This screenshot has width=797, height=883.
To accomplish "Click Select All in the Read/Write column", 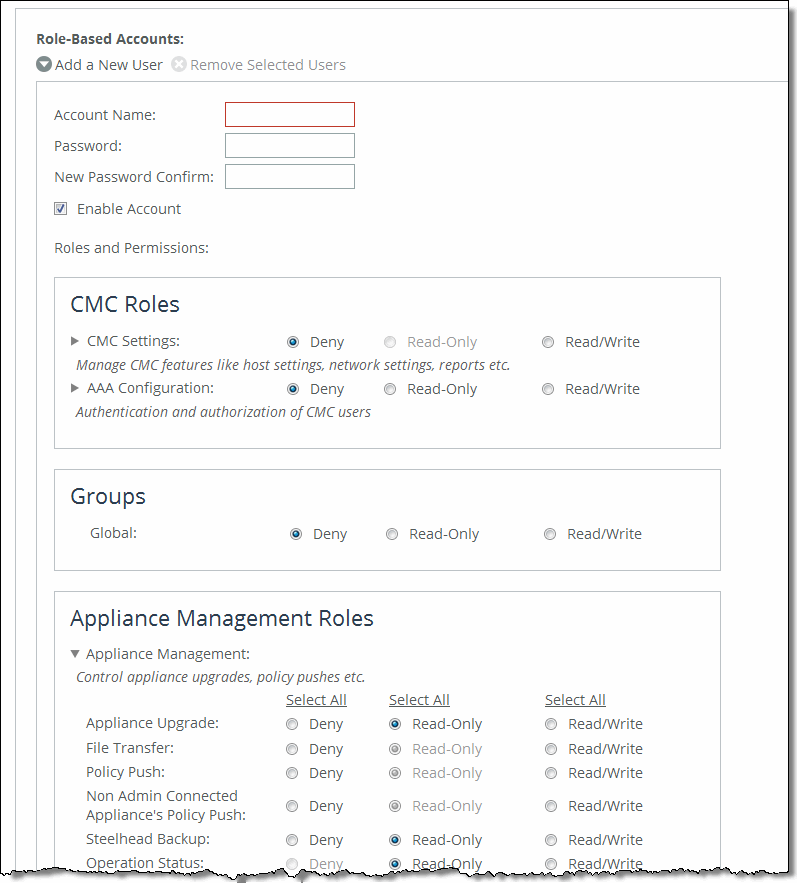I will click(575, 699).
